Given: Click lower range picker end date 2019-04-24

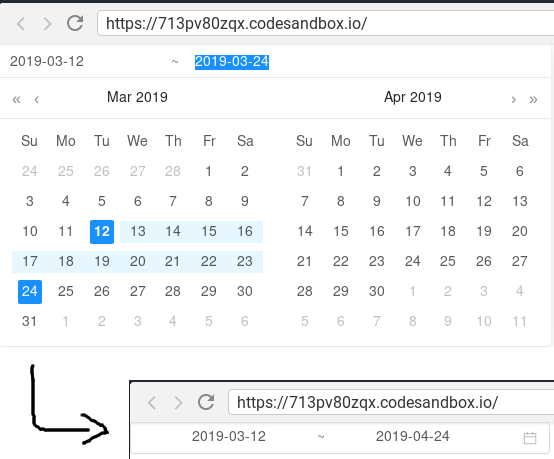Looking at the screenshot, I should tap(412, 436).
